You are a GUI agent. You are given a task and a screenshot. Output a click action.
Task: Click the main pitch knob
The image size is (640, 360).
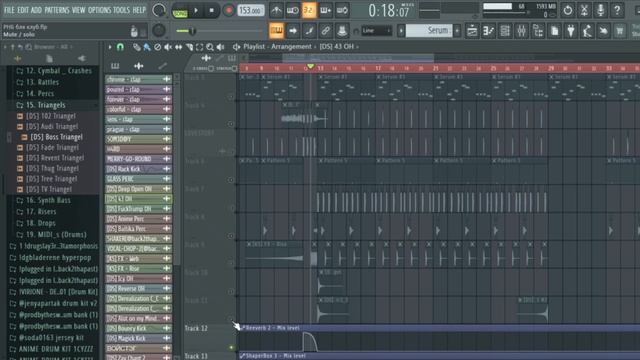(159, 30)
